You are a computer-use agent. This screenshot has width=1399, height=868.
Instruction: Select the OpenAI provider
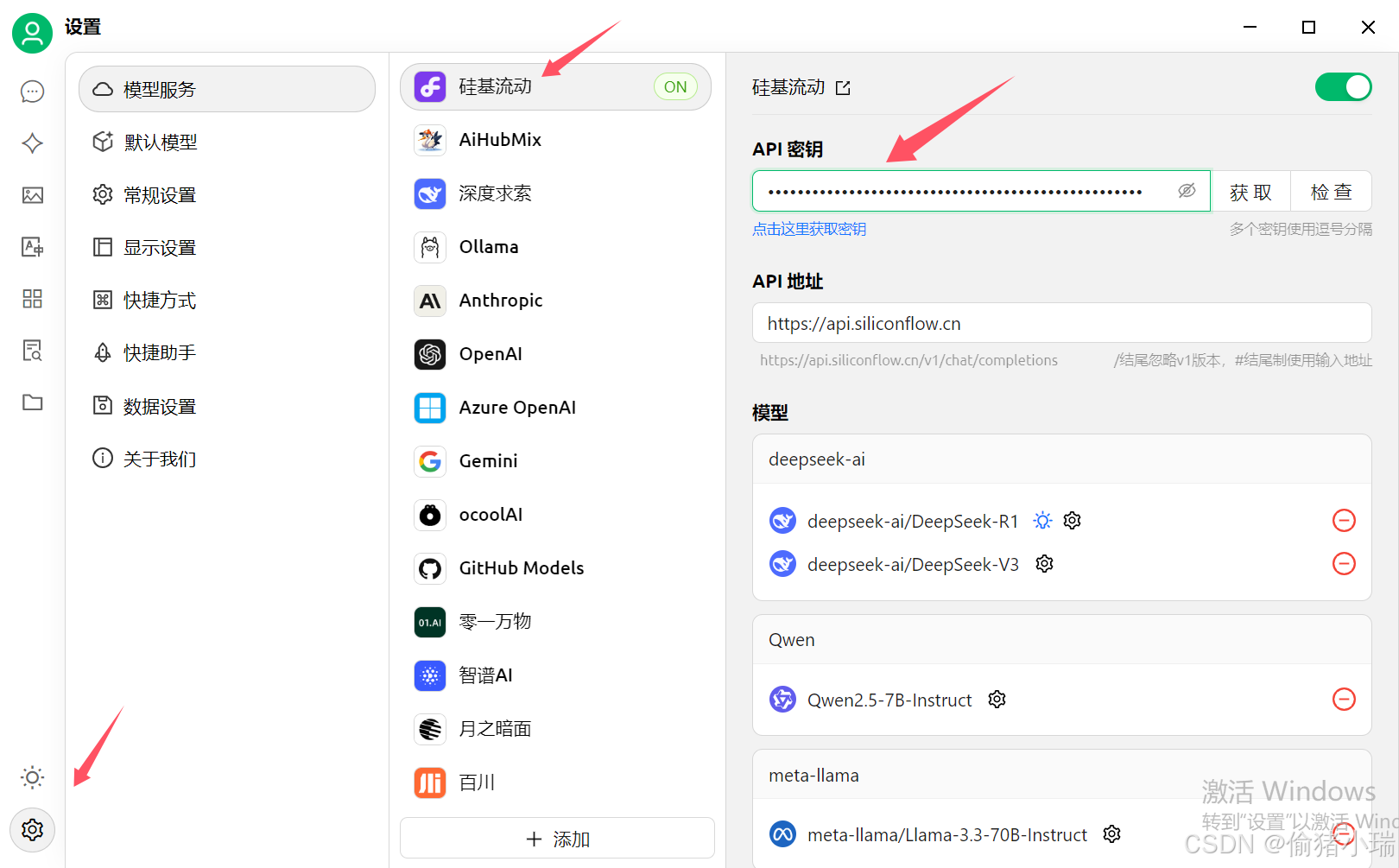click(x=555, y=354)
